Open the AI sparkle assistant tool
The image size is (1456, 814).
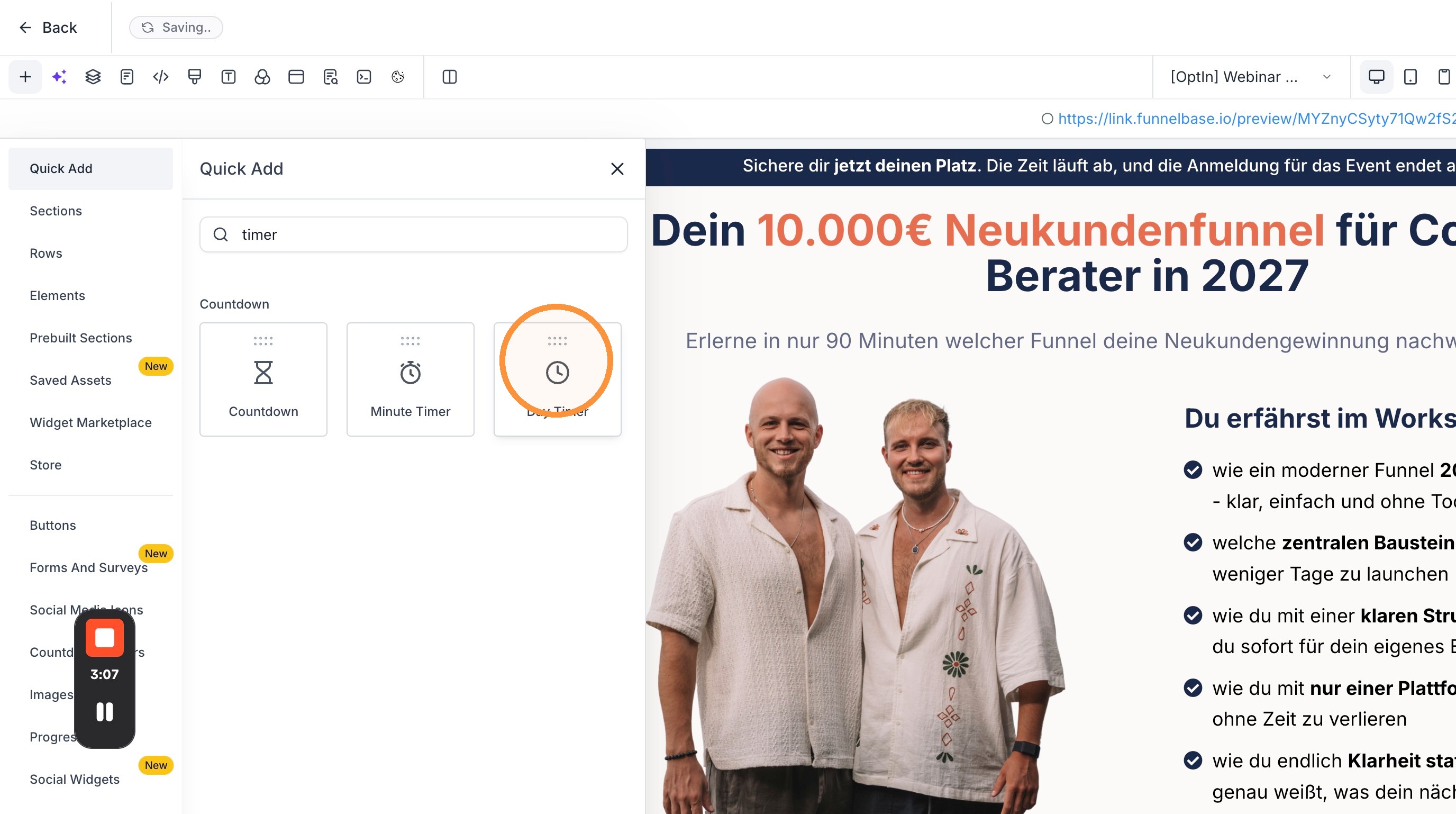(x=59, y=77)
